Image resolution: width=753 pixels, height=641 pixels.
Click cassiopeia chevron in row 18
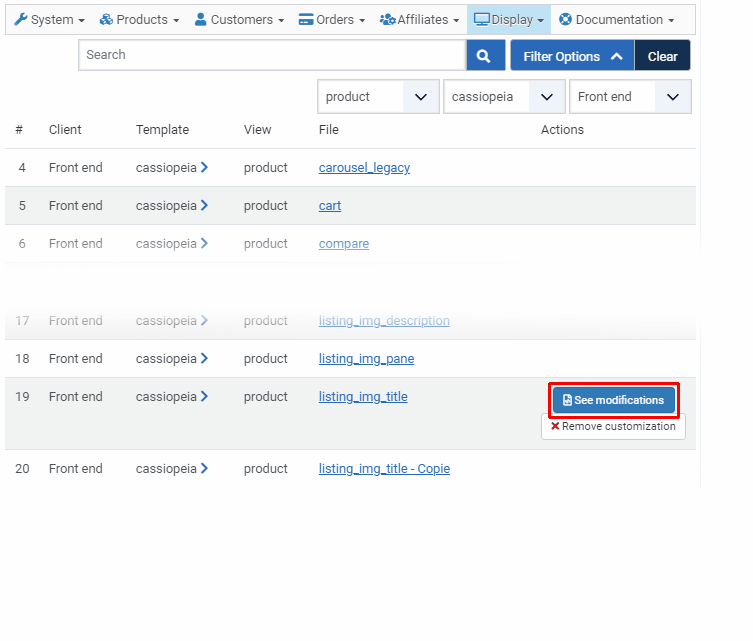tap(205, 358)
